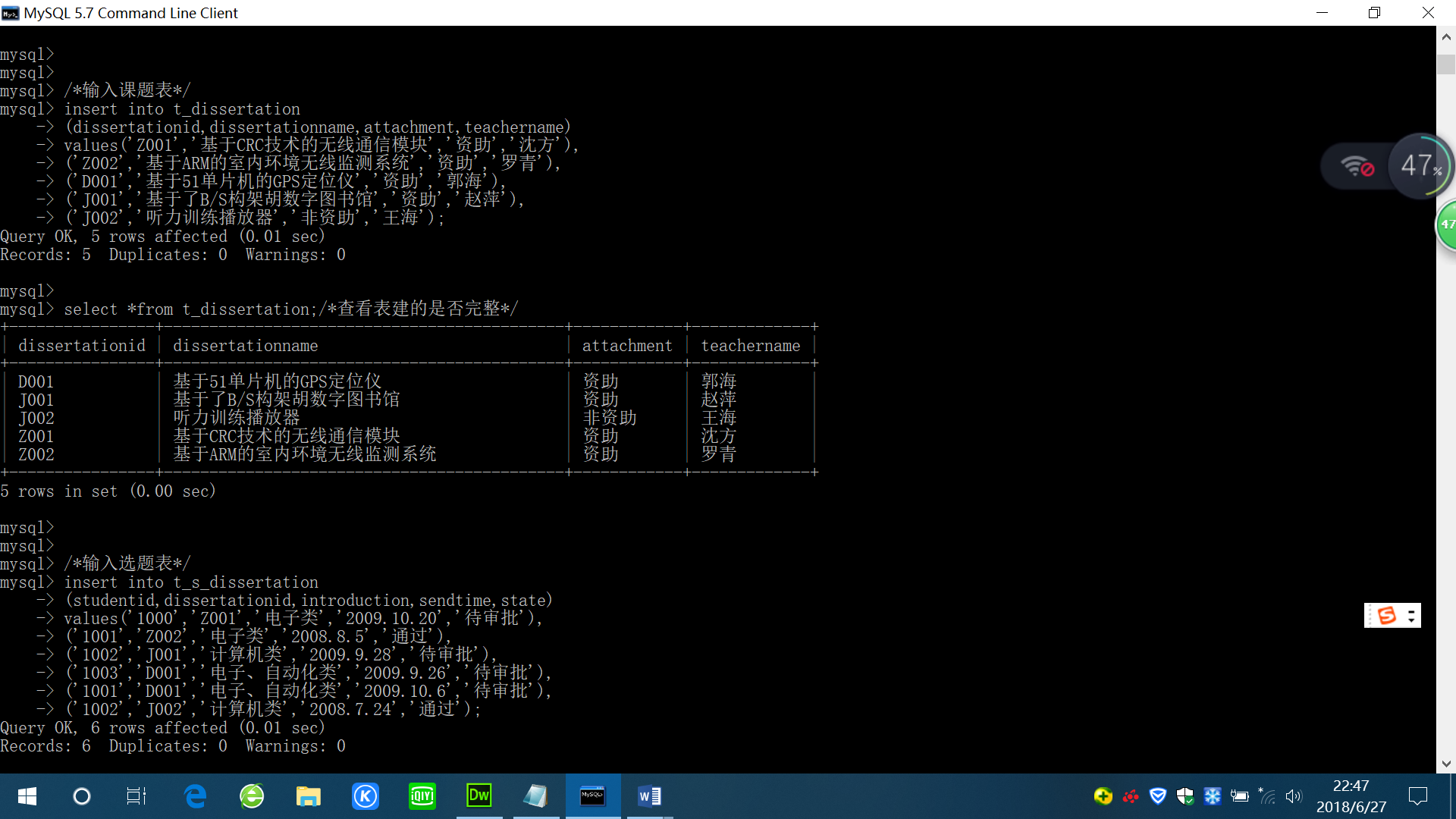1456x819 pixels.
Task: Click the vertical scrollbar thumb
Action: point(1446,64)
